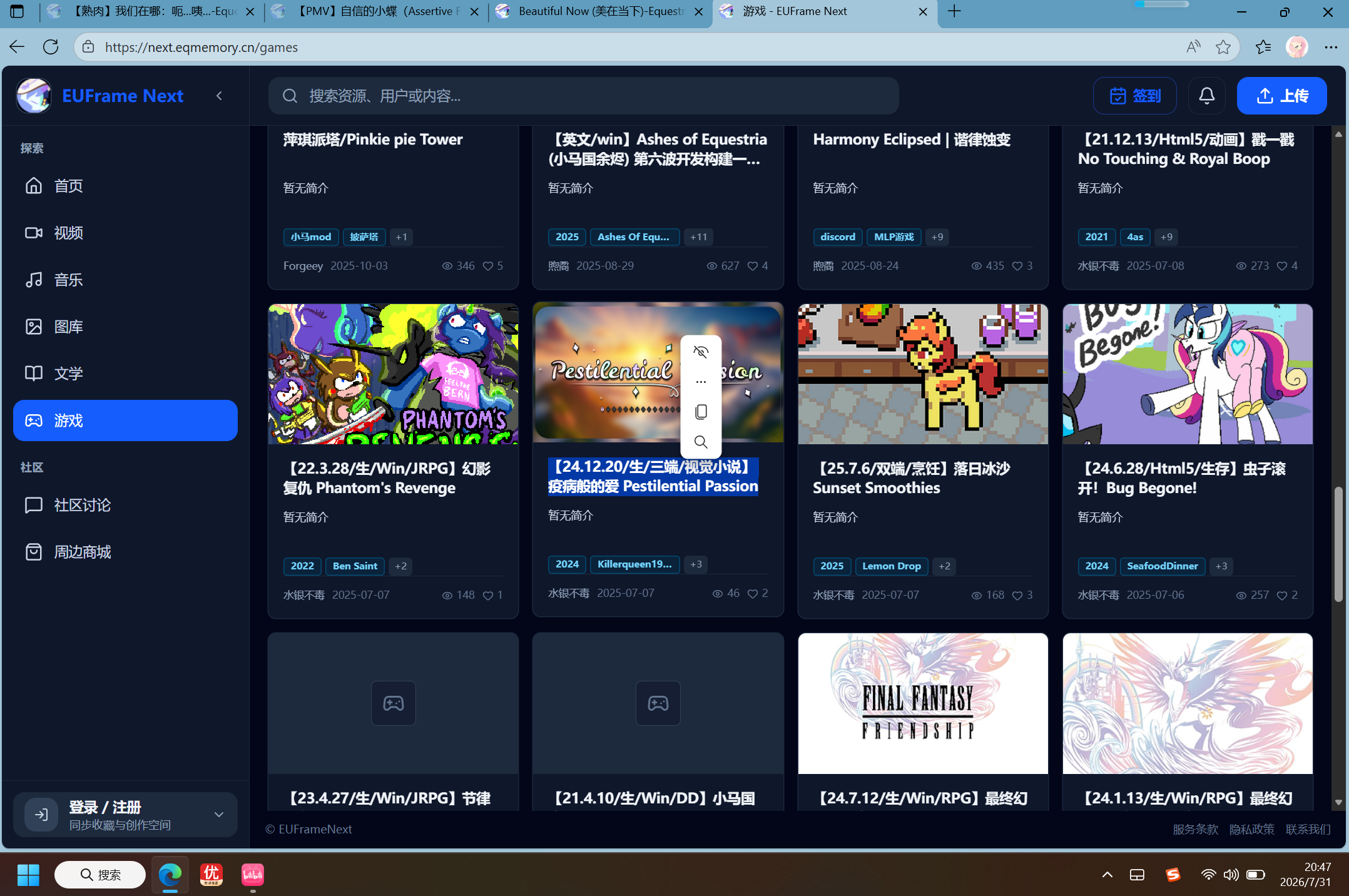
Task: Expand the +2 tags on Phantom's Revenge
Action: [x=401, y=566]
